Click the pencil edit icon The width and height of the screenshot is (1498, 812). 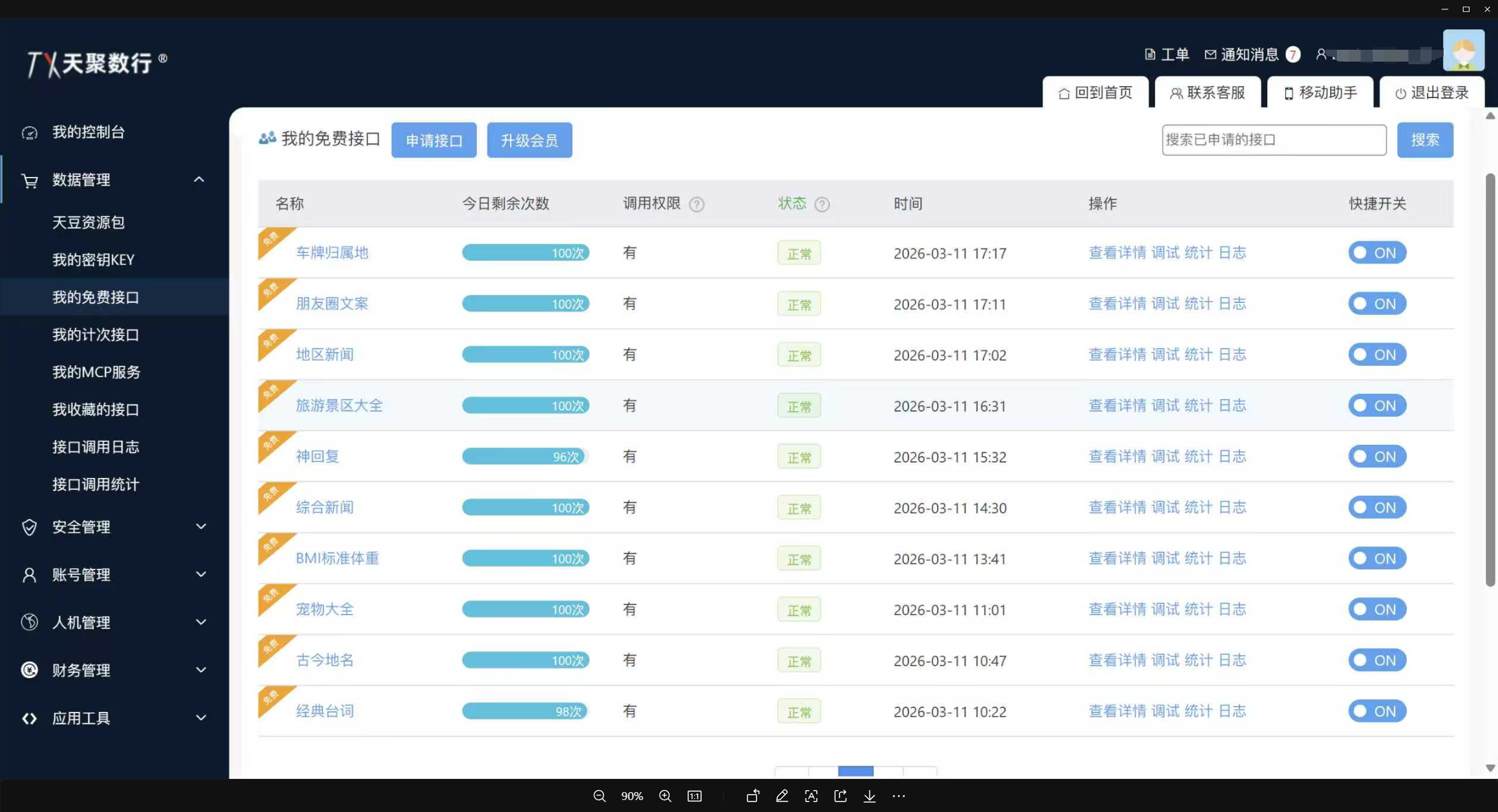click(x=782, y=796)
